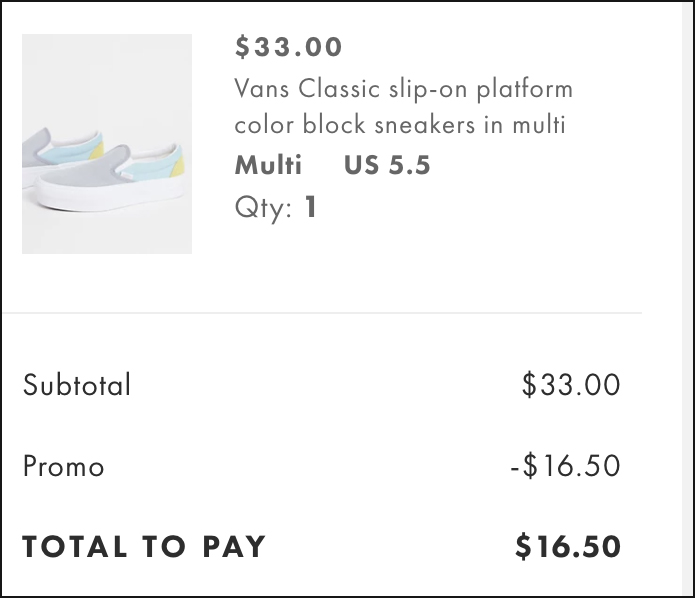The image size is (695, 598).
Task: Click the Promo label
Action: [63, 466]
